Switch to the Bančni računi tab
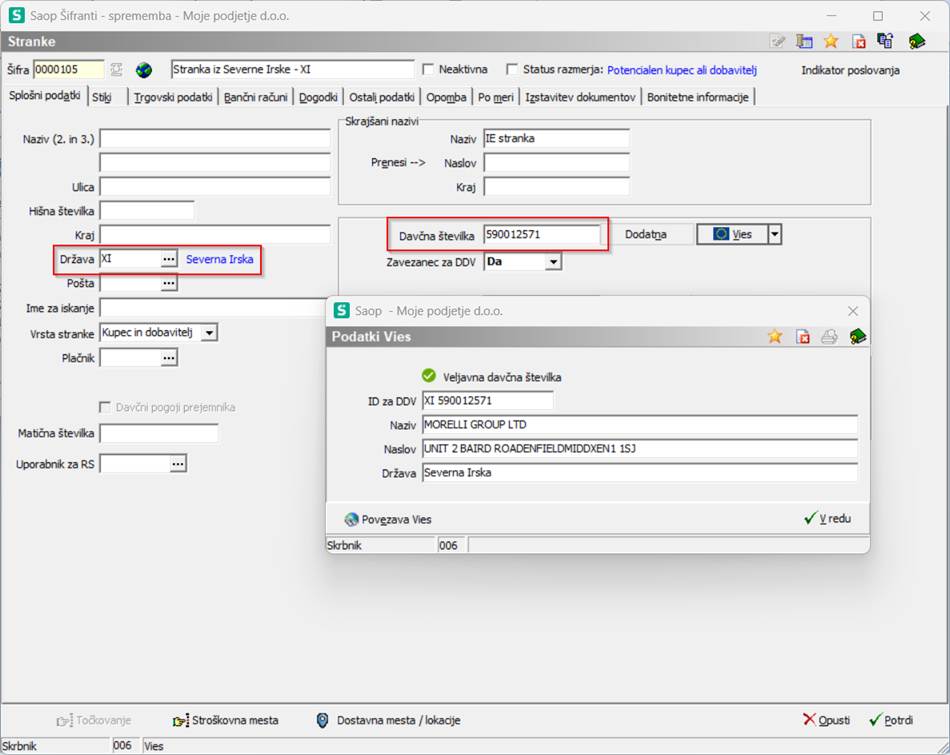The width and height of the screenshot is (950, 755). coord(256,97)
